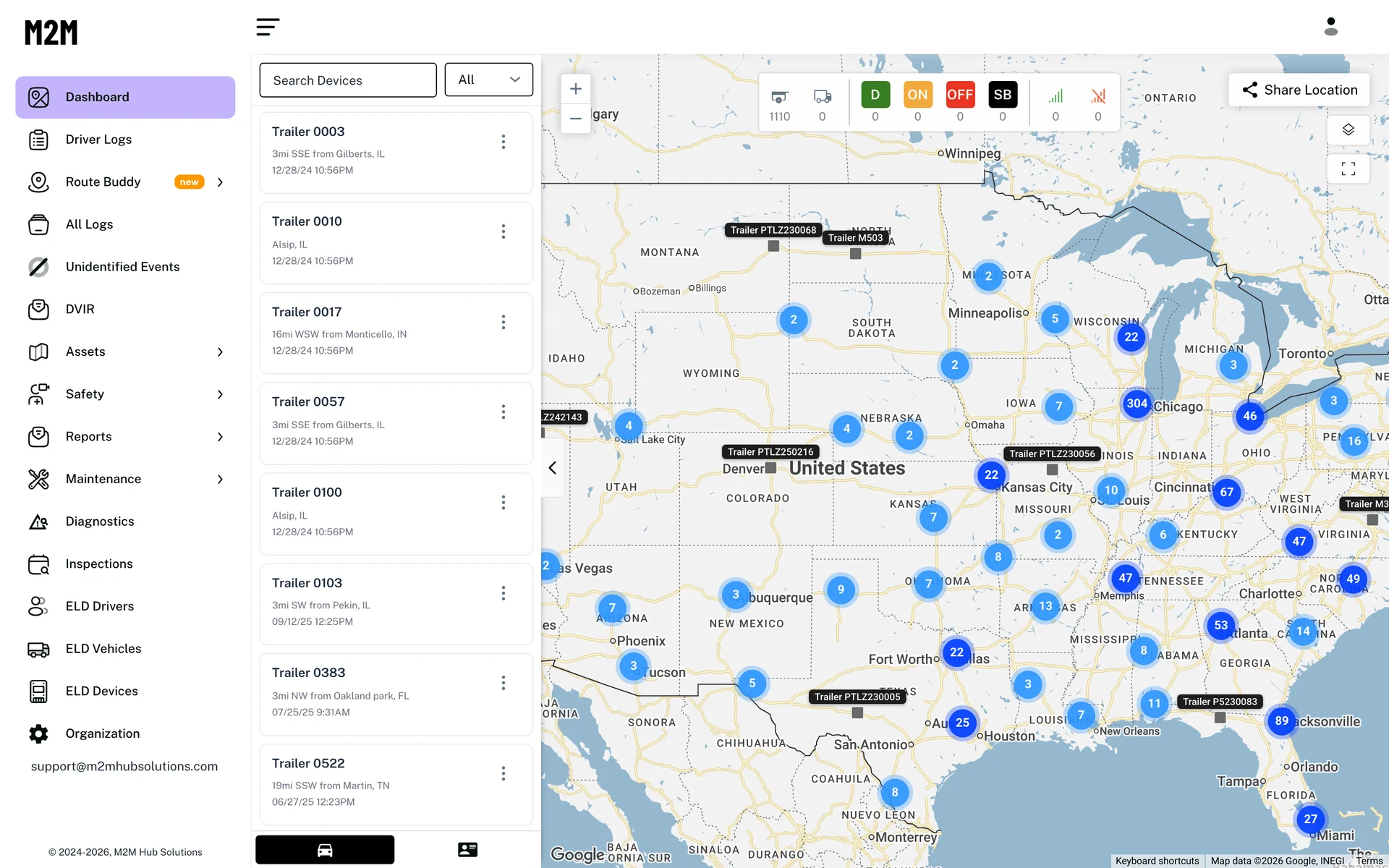1389x868 pixels.
Task: Switch to the drivers list tab
Action: pyautogui.click(x=467, y=850)
